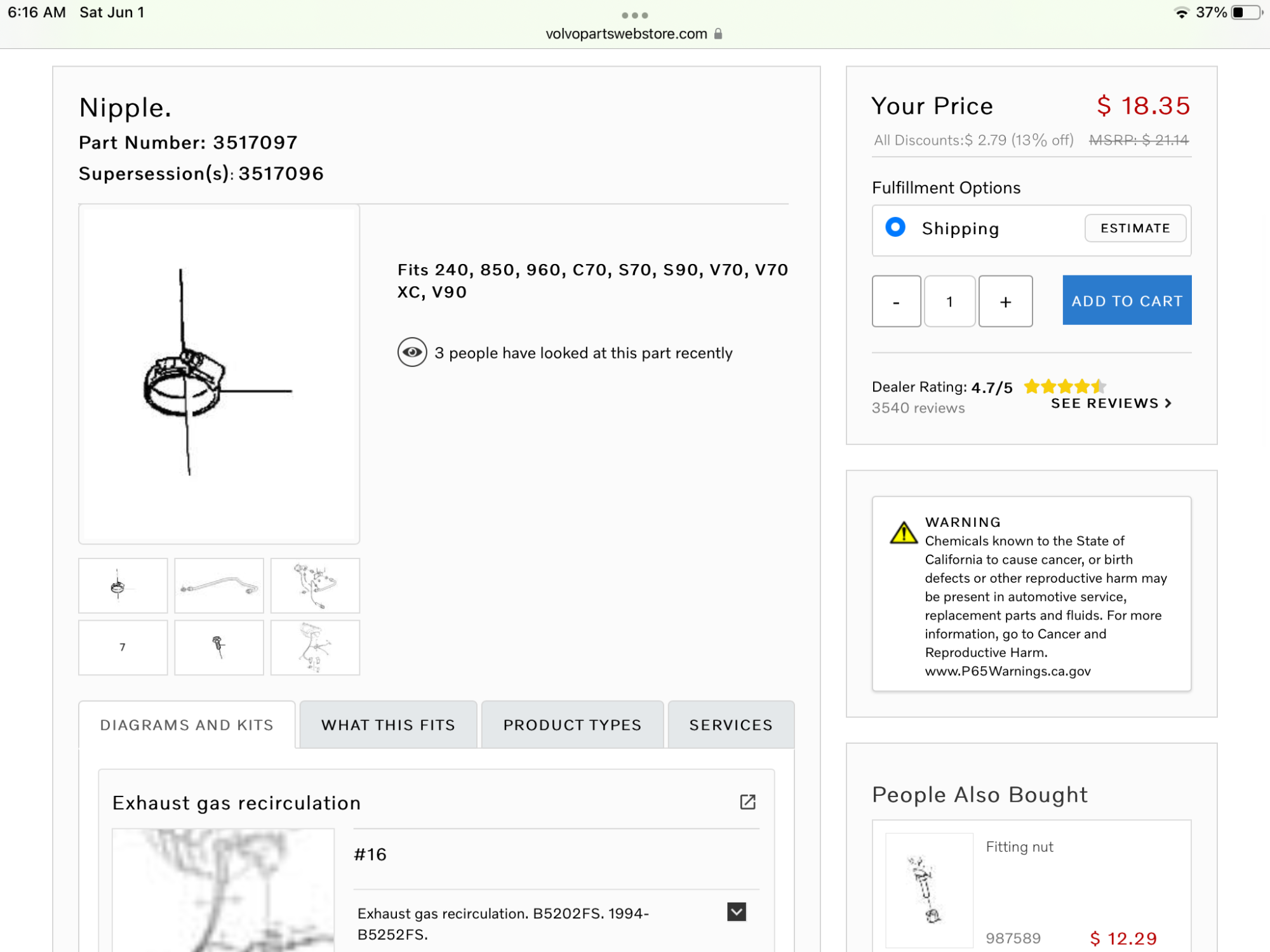Open the Product Types tab
The image size is (1270, 952).
pyautogui.click(x=572, y=725)
